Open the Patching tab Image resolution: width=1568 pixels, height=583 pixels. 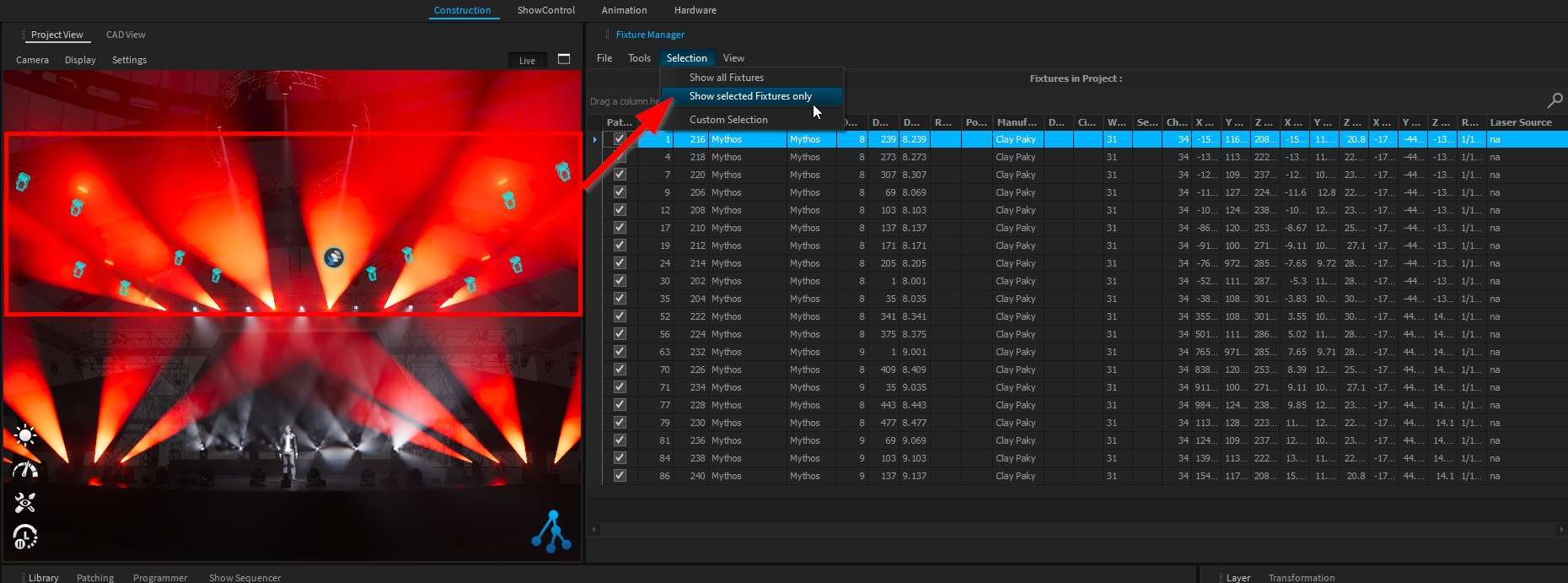point(95,578)
